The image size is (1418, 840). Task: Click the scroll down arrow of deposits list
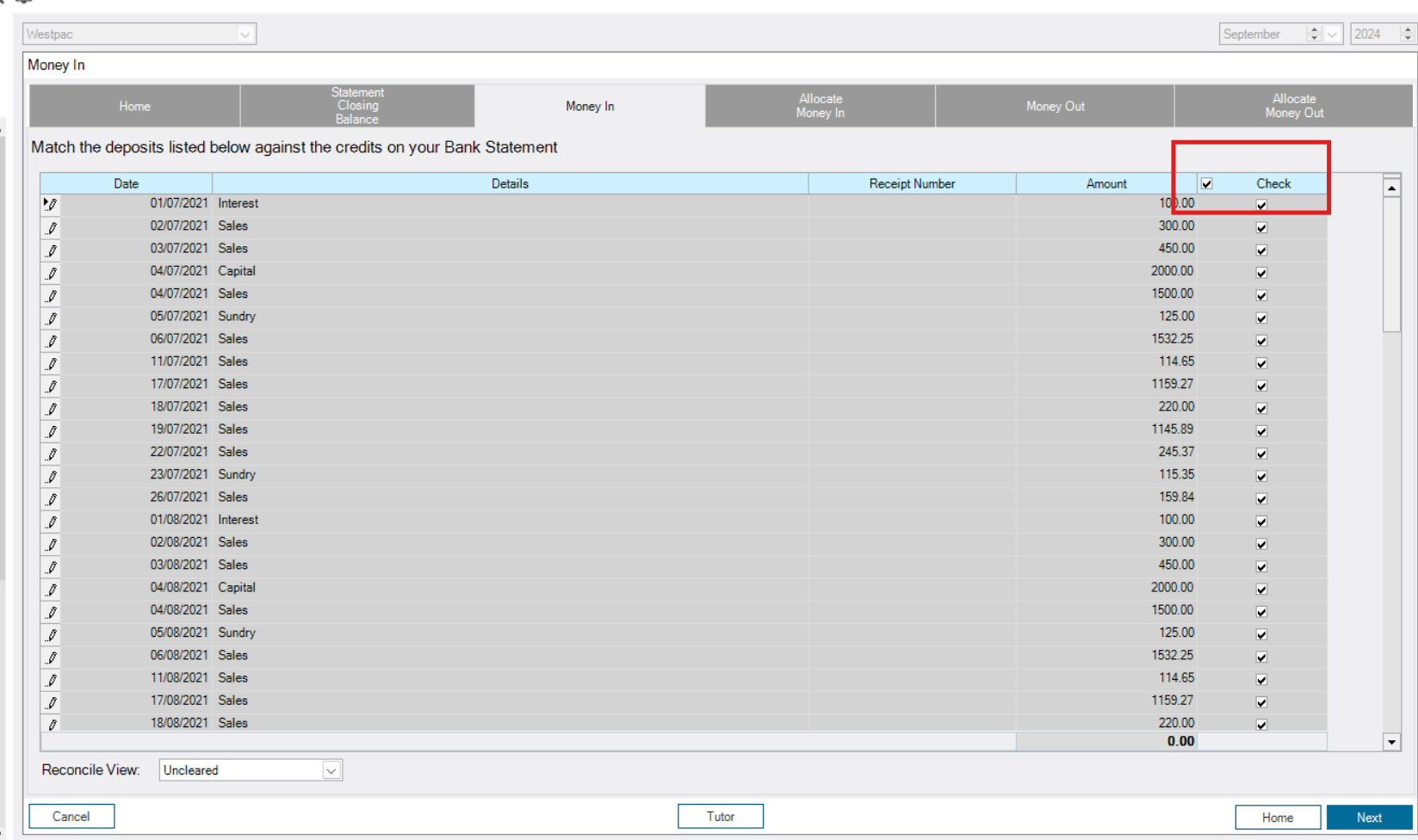tap(1391, 742)
